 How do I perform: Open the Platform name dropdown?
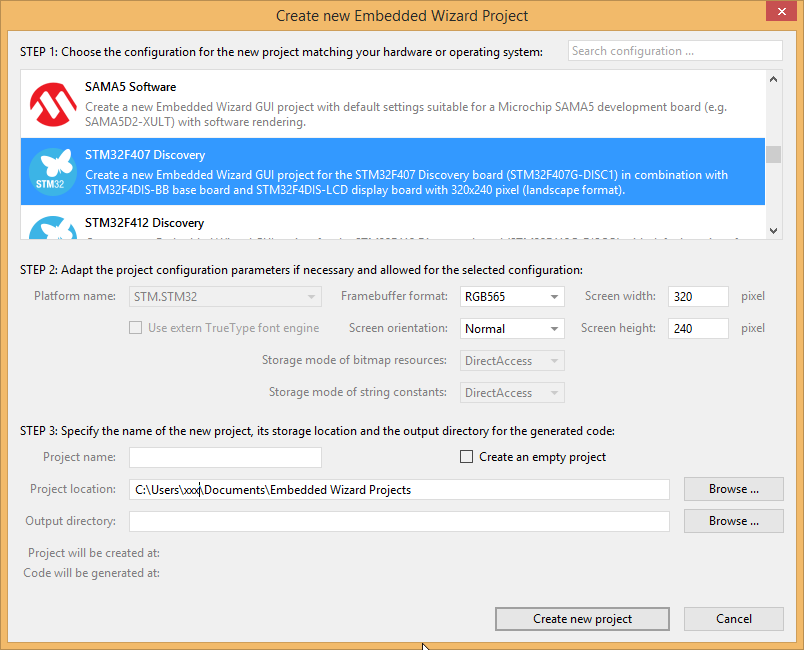tap(225, 297)
